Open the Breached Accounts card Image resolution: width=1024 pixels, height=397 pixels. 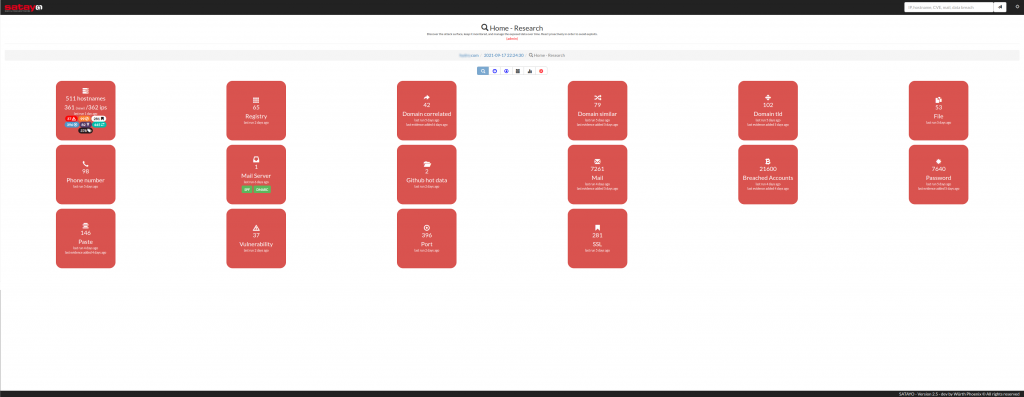pyautogui.click(x=768, y=174)
